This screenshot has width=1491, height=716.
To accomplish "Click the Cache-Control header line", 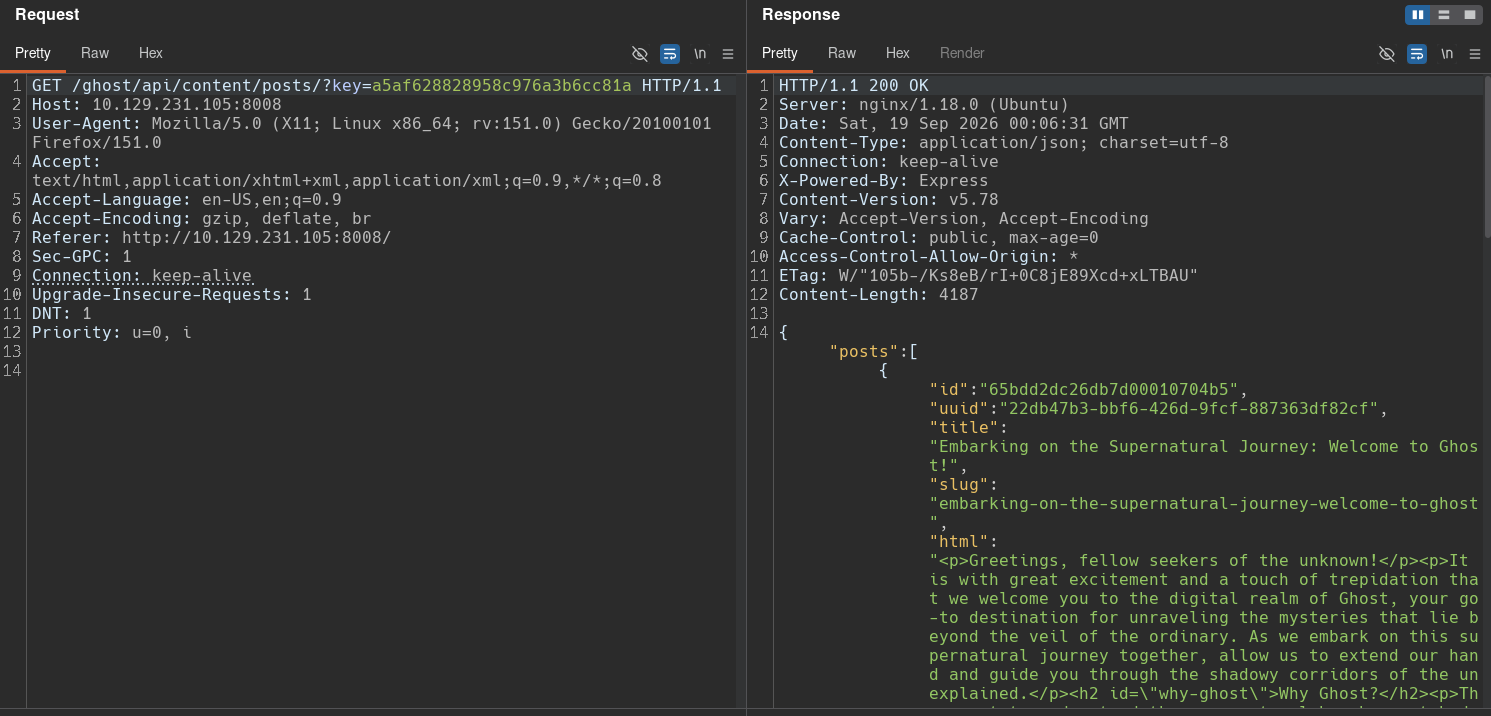I will coord(939,237).
